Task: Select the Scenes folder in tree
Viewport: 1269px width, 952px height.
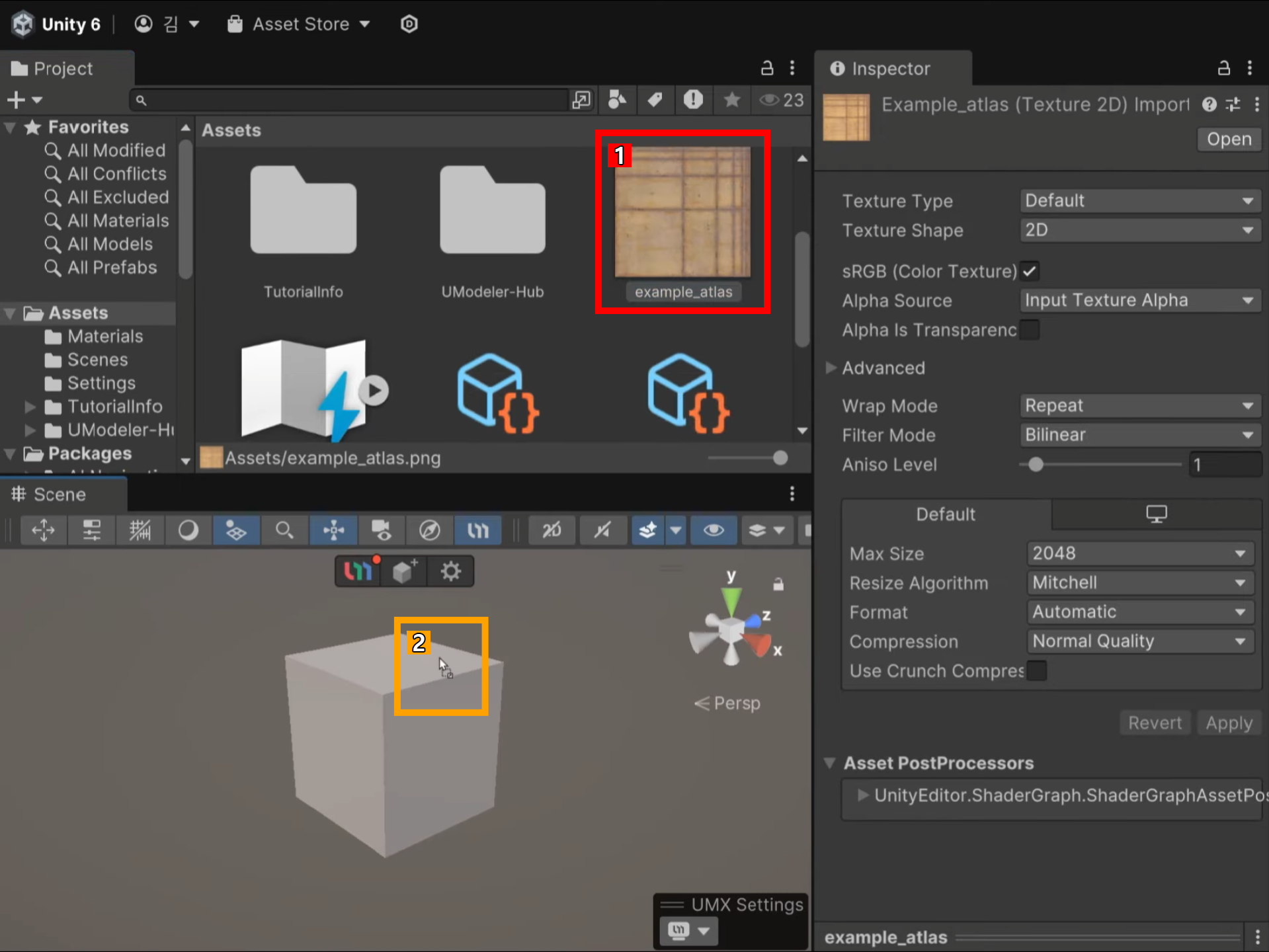Action: click(97, 360)
